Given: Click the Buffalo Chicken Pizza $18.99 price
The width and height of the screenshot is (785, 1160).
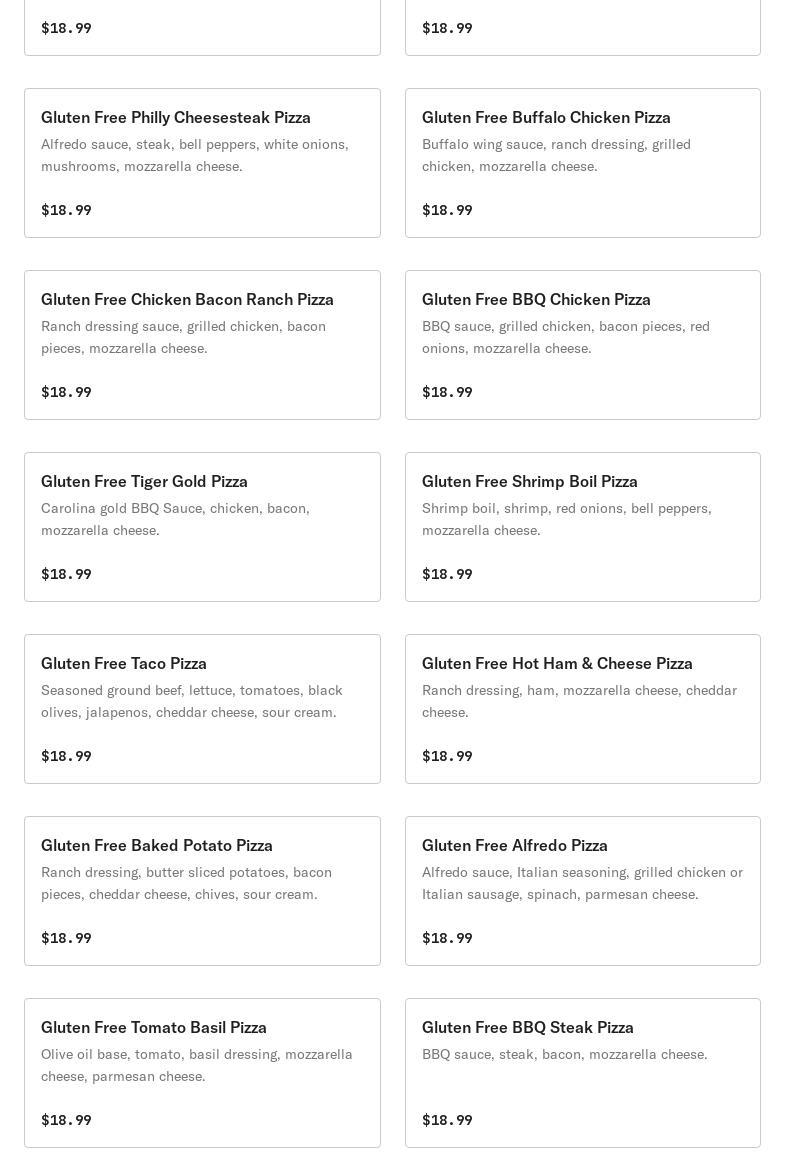Looking at the screenshot, I should (447, 210).
